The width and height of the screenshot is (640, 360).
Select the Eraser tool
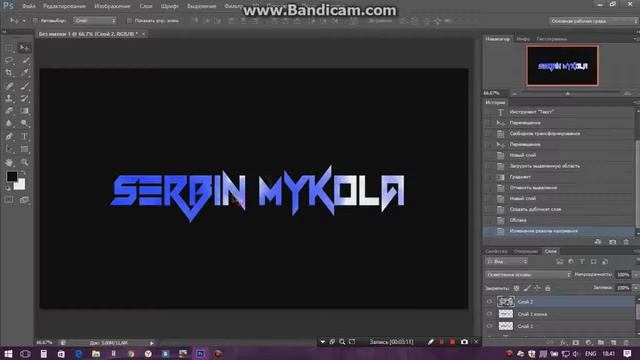click(x=9, y=111)
